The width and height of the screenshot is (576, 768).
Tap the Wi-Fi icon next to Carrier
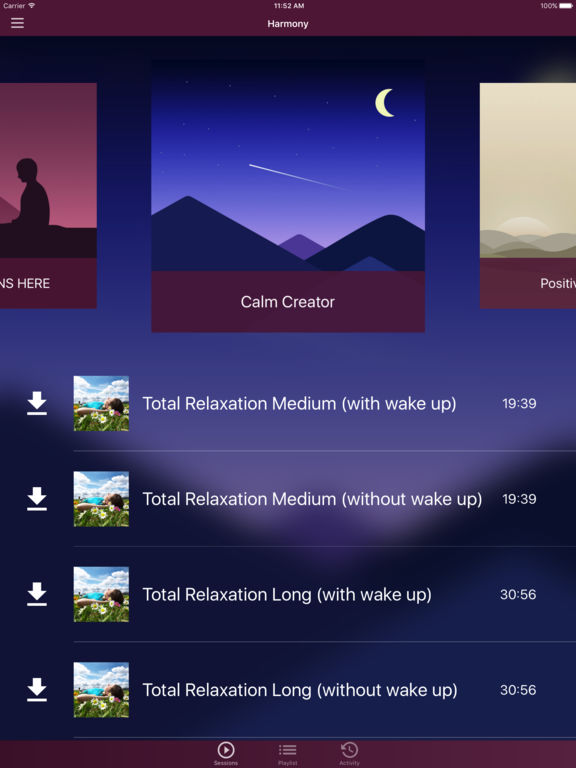pyautogui.click(x=31, y=6)
